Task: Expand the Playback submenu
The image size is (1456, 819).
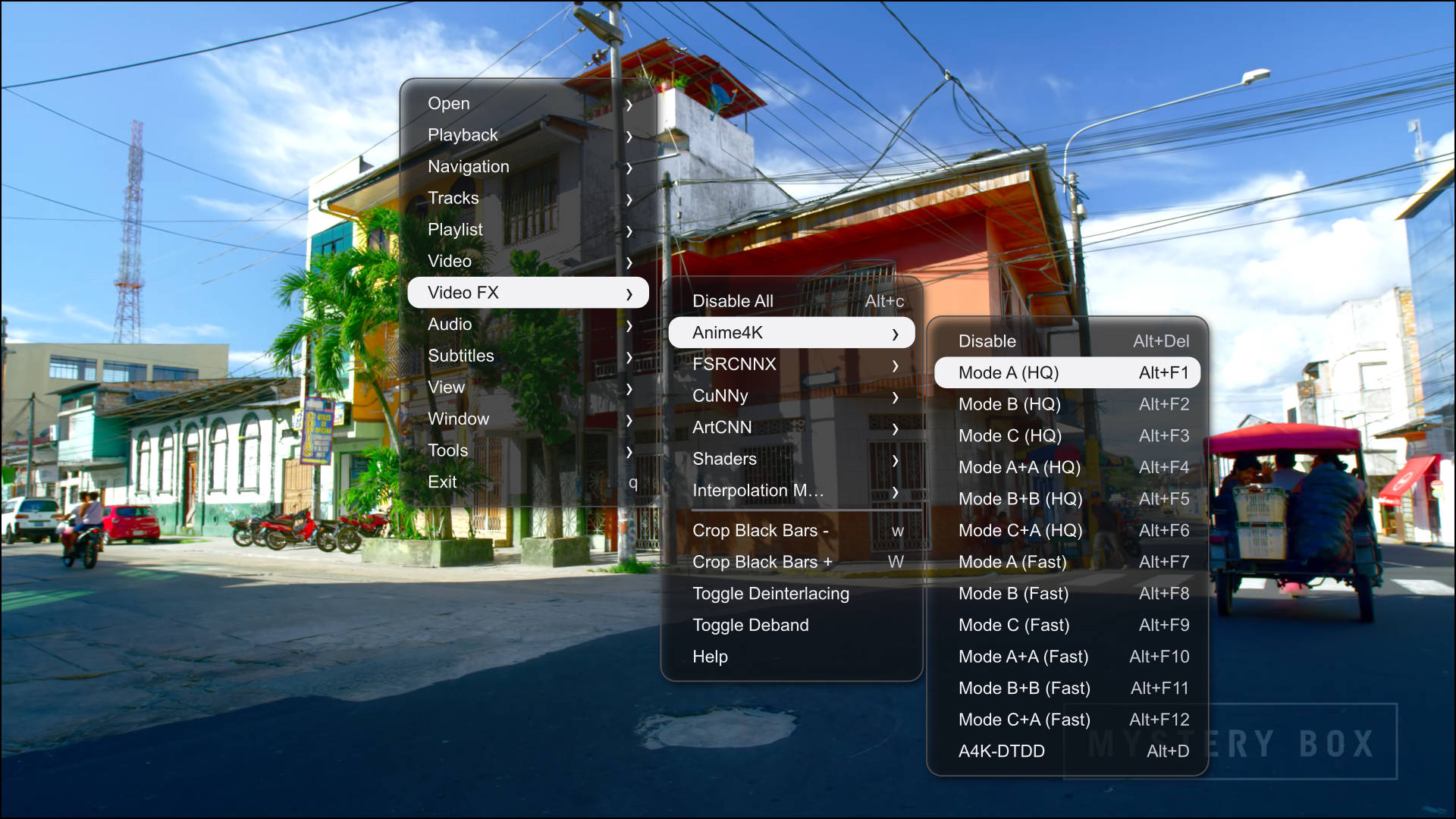Action: (528, 135)
